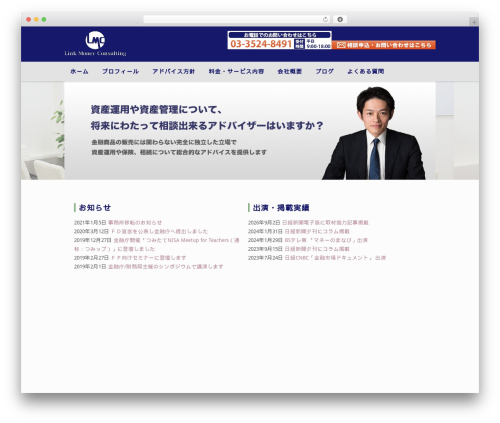Open the 2023年9月15日 日経新聞夕刊 column link
The image size is (500, 423).
click(x=317, y=249)
